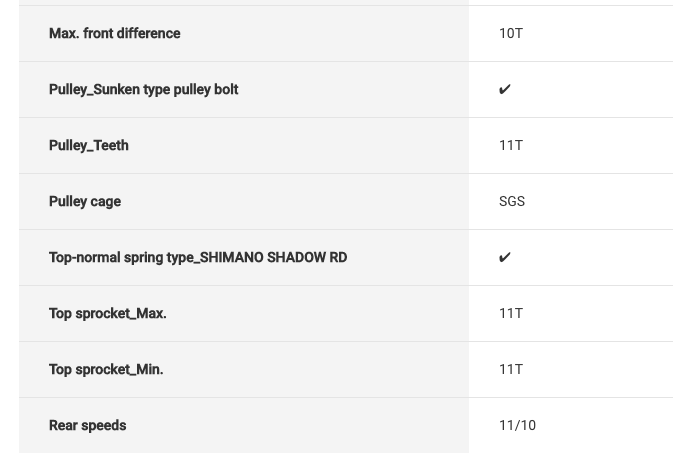Select the 11/10 rear speeds value

point(517,425)
